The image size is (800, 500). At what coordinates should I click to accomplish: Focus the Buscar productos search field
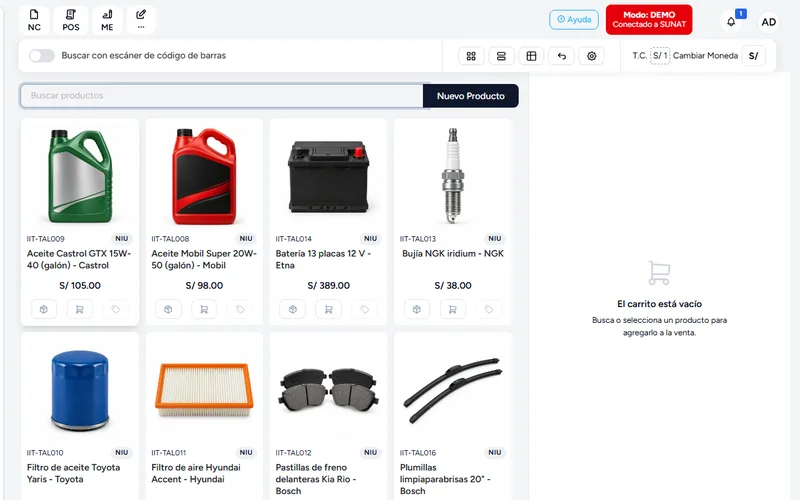tap(222, 96)
